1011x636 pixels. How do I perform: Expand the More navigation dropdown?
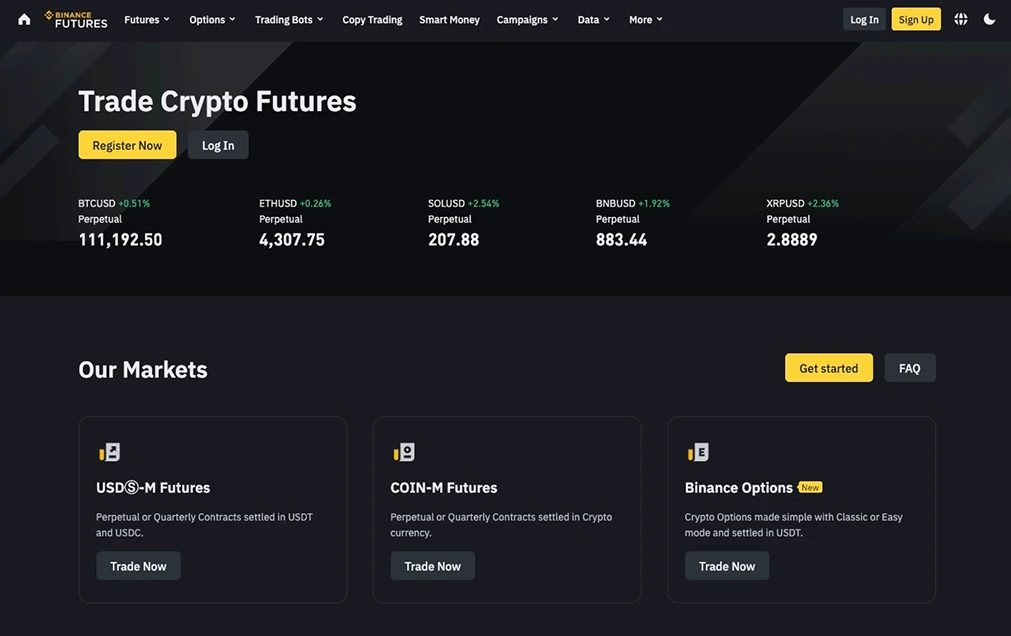pyautogui.click(x=645, y=18)
